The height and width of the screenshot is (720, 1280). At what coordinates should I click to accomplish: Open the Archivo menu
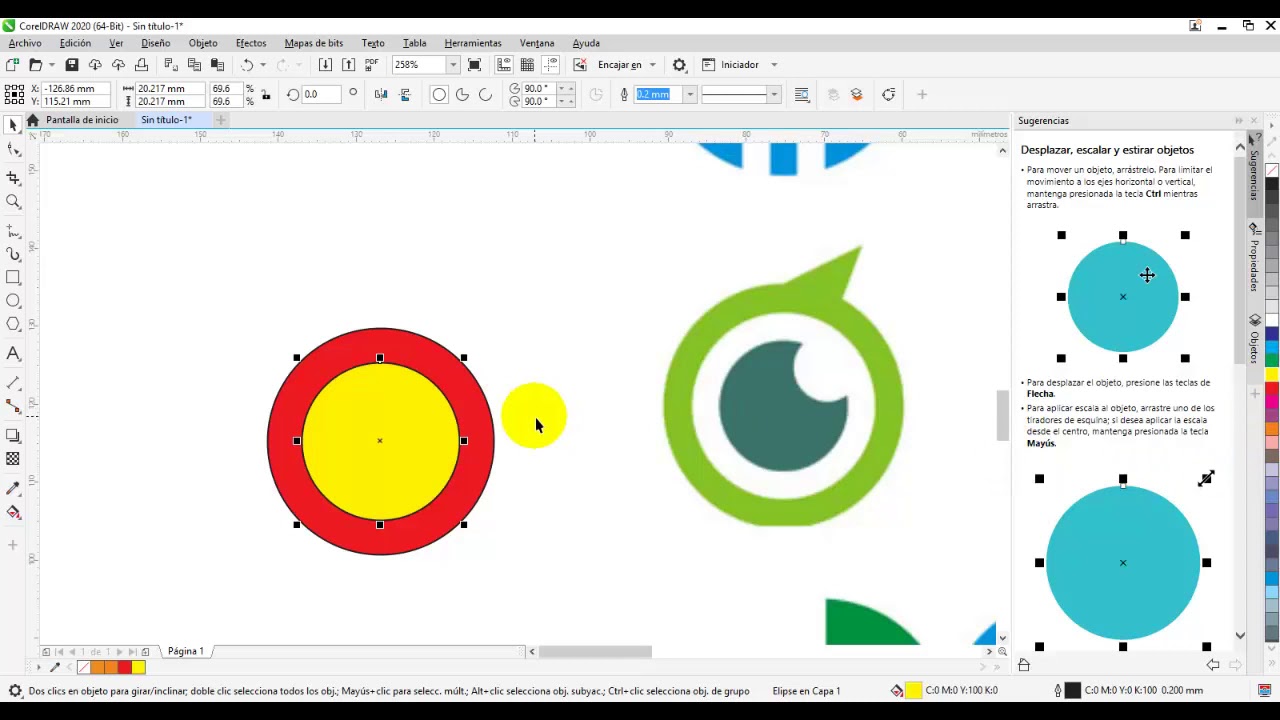[25, 43]
